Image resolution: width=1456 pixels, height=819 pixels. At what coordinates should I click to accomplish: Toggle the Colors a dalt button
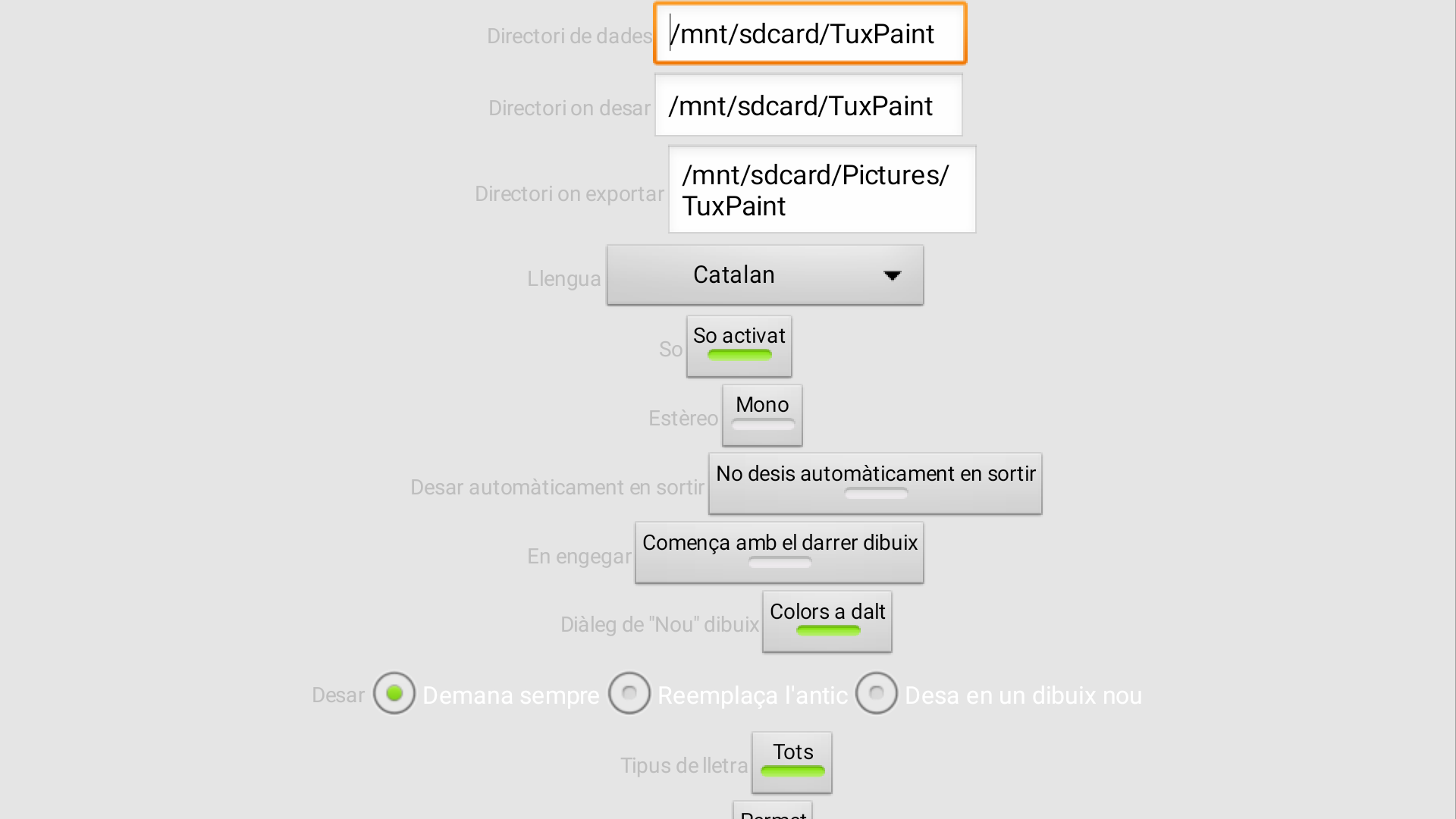[827, 621]
